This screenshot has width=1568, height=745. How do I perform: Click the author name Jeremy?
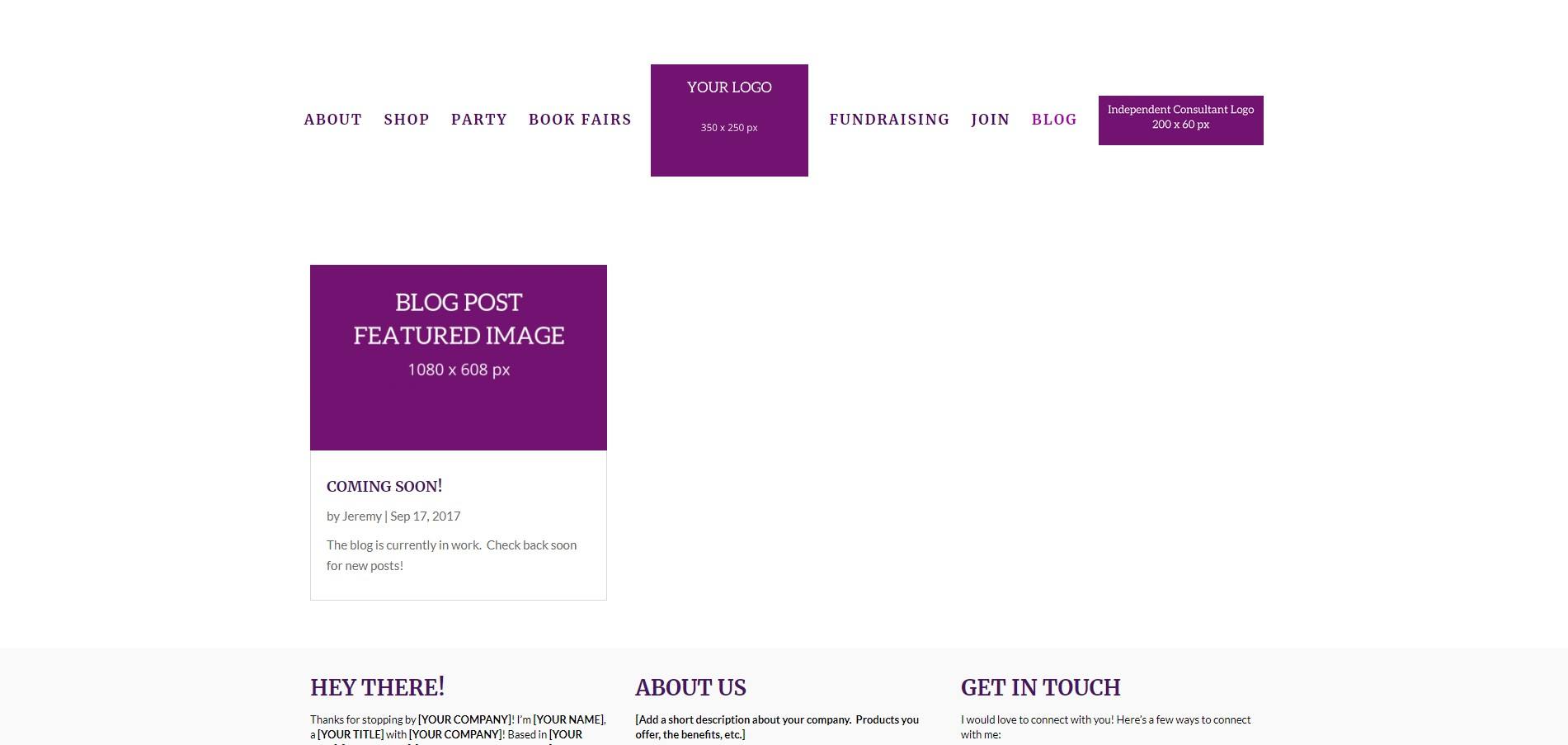tap(362, 516)
